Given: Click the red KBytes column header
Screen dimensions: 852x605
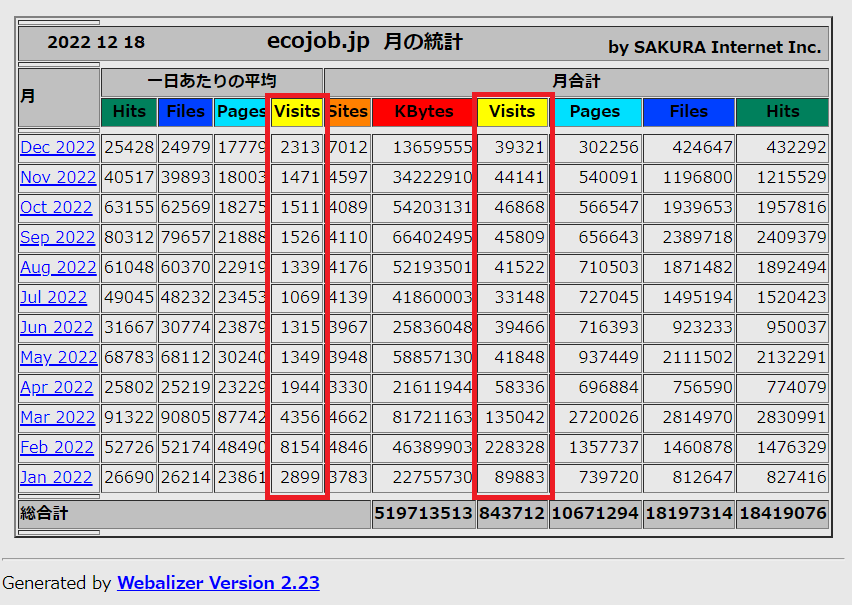Looking at the screenshot, I should (x=423, y=111).
